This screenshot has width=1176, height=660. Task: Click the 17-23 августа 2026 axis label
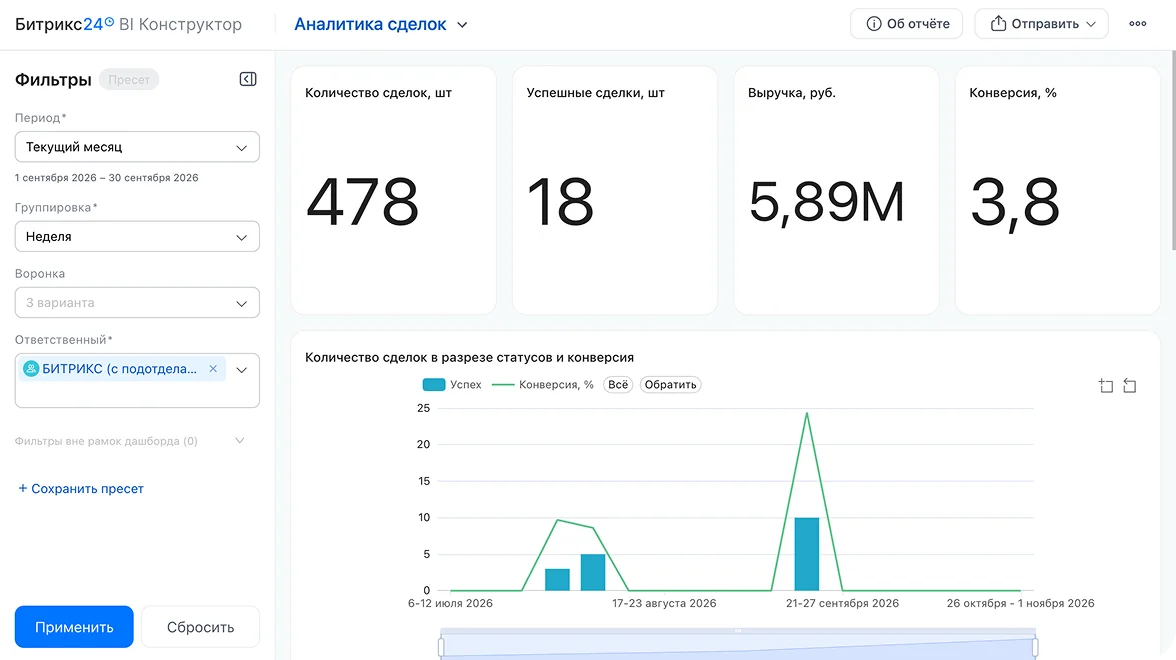pos(664,603)
